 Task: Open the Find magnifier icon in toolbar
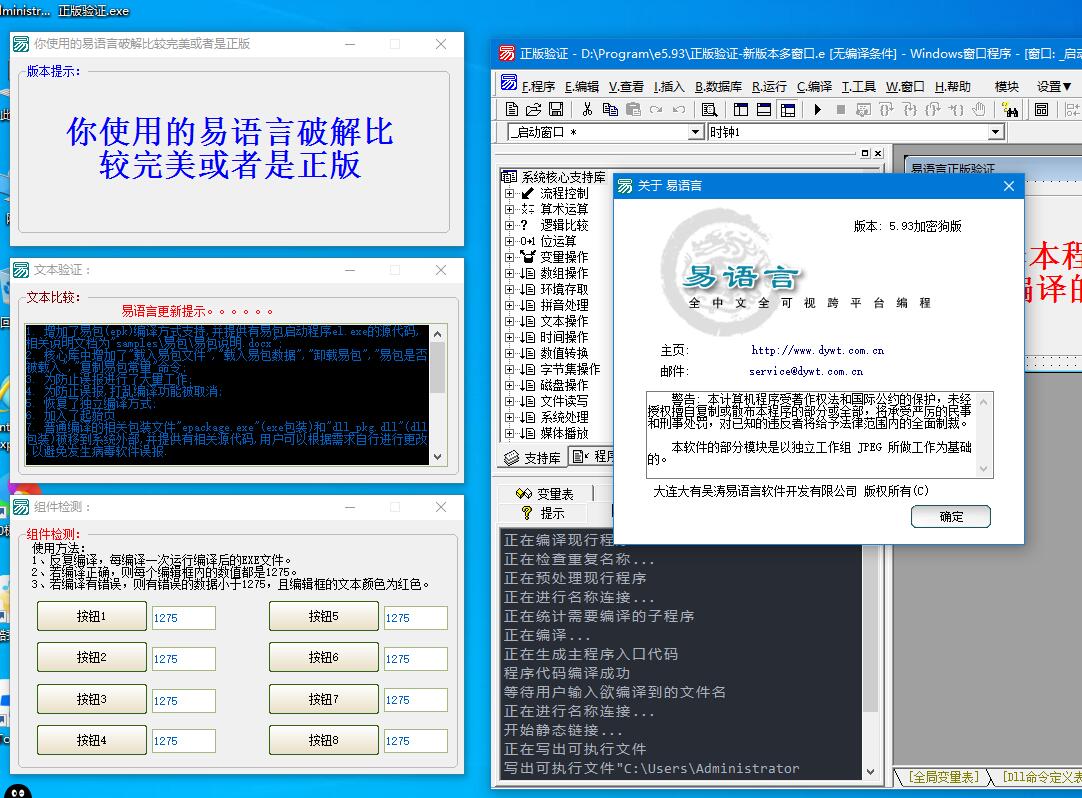pyautogui.click(x=709, y=109)
